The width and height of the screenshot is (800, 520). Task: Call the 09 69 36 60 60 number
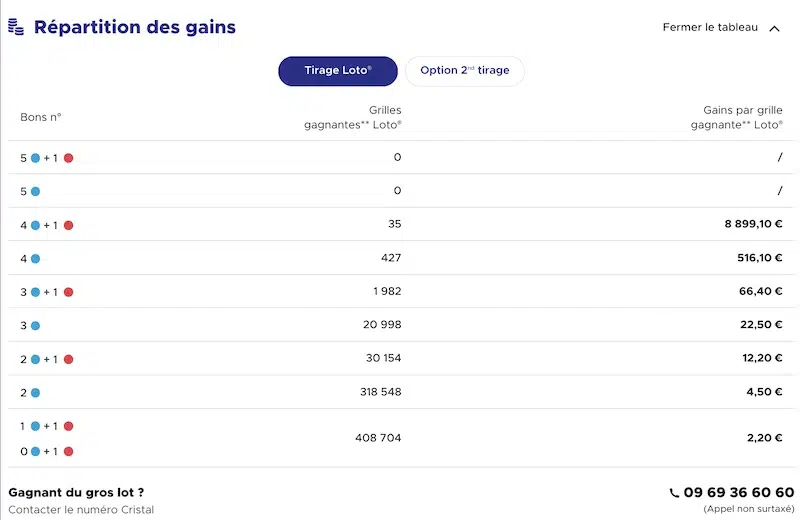tap(739, 492)
